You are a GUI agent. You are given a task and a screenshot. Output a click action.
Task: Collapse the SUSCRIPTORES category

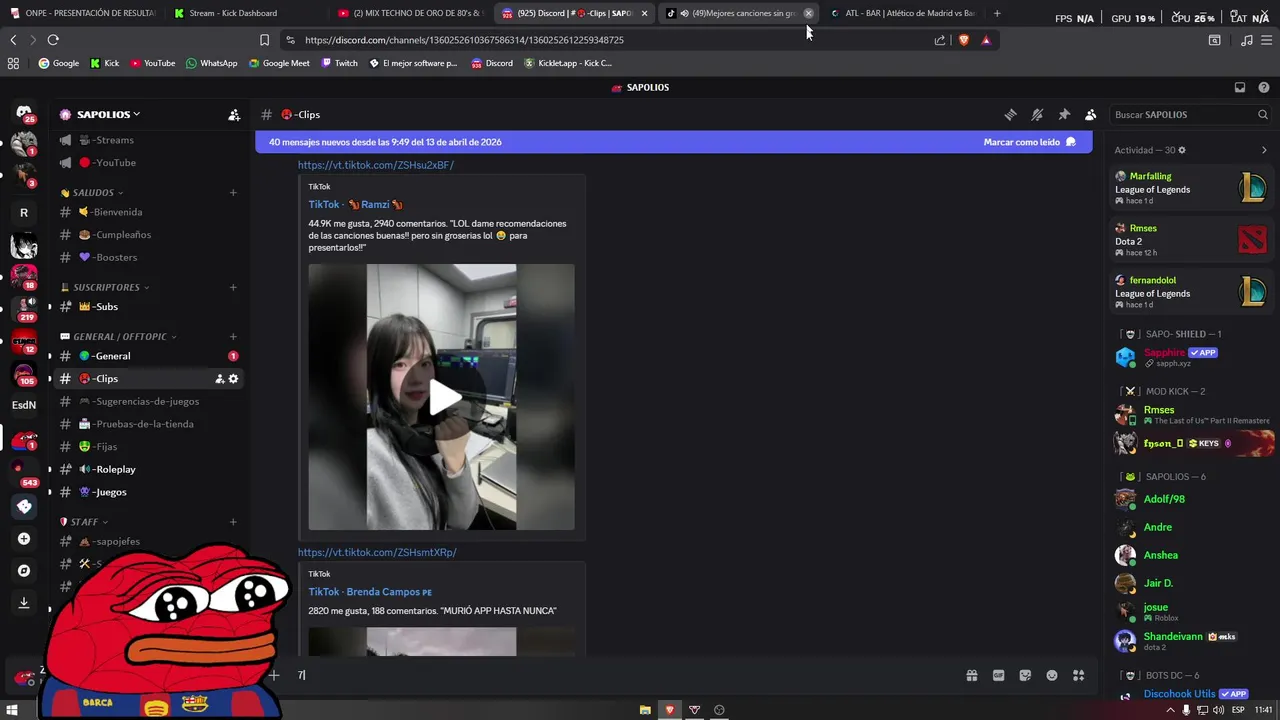105,287
